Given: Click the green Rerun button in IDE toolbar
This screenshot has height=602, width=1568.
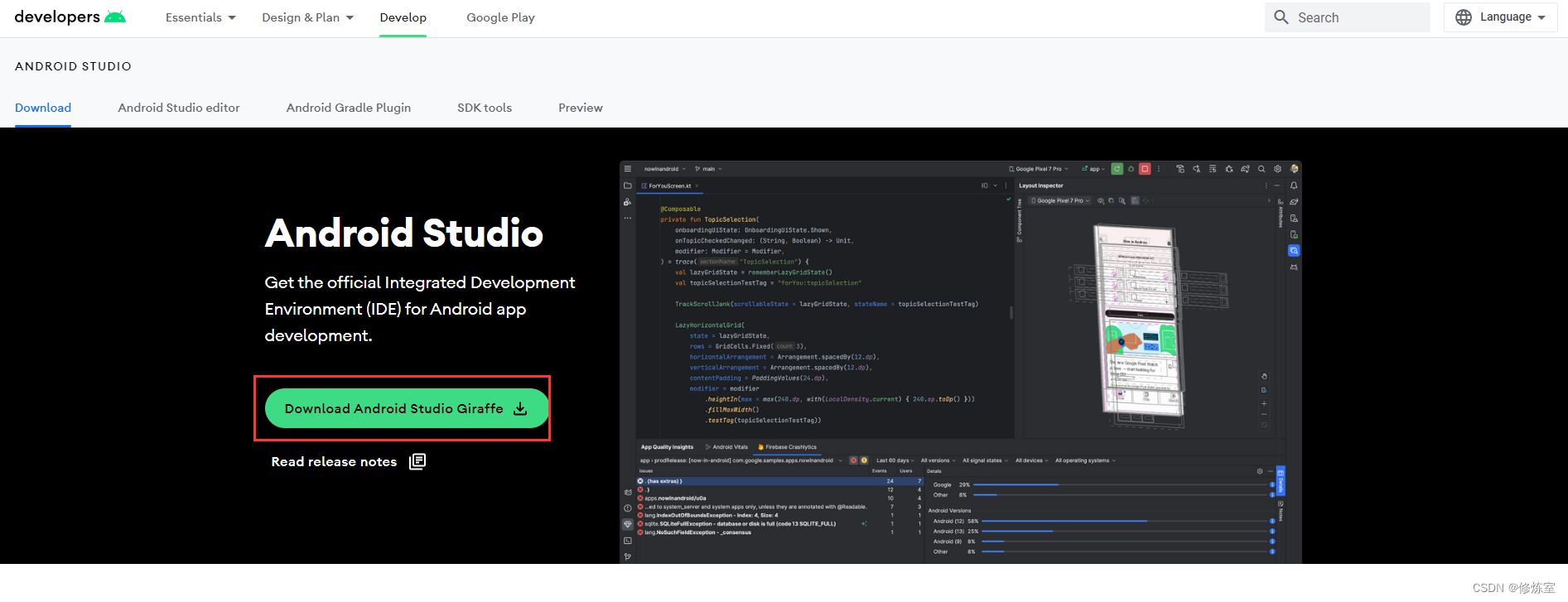Looking at the screenshot, I should [x=1117, y=169].
